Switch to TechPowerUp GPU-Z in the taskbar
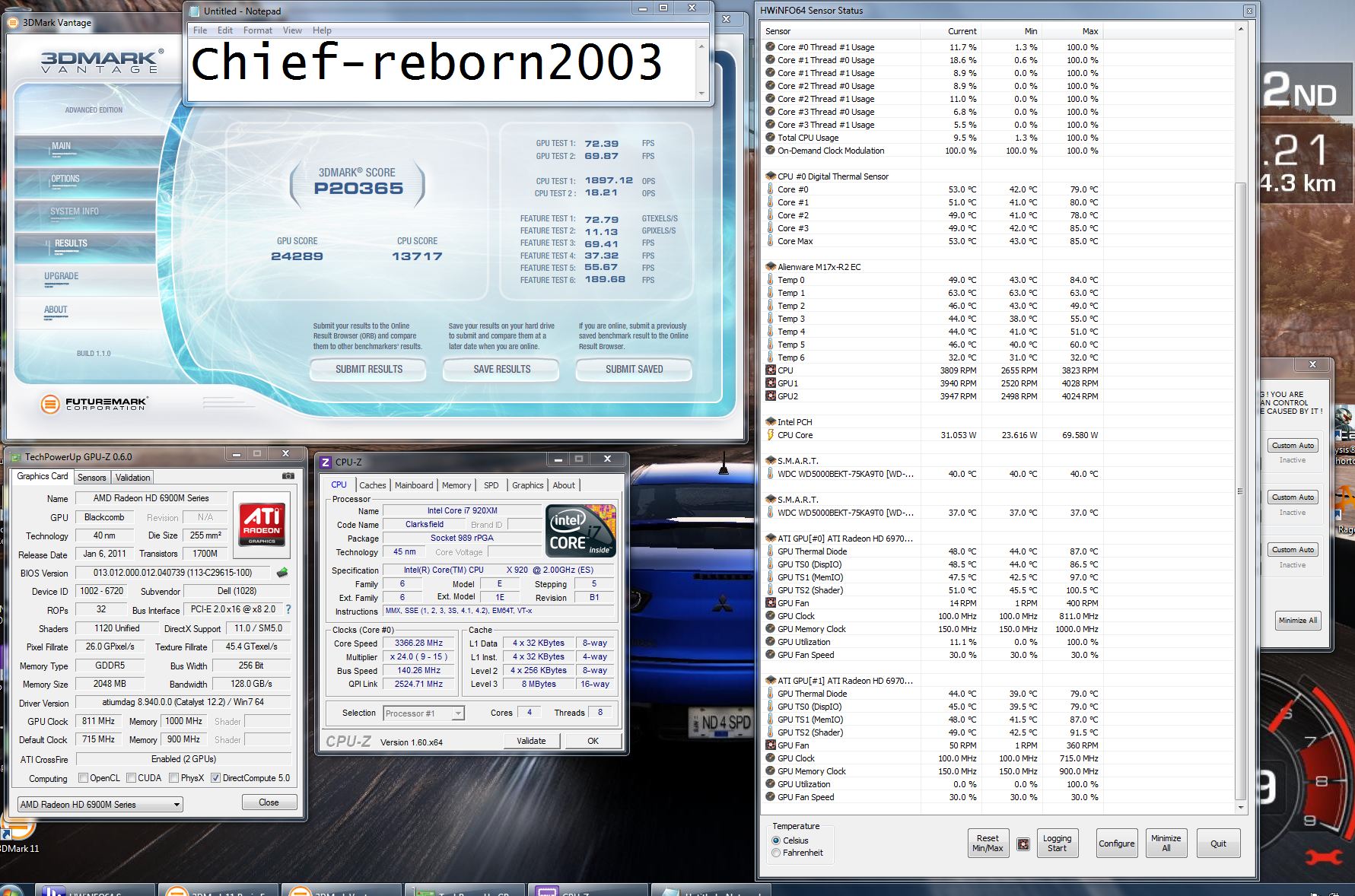1355x896 pixels. coord(465,890)
